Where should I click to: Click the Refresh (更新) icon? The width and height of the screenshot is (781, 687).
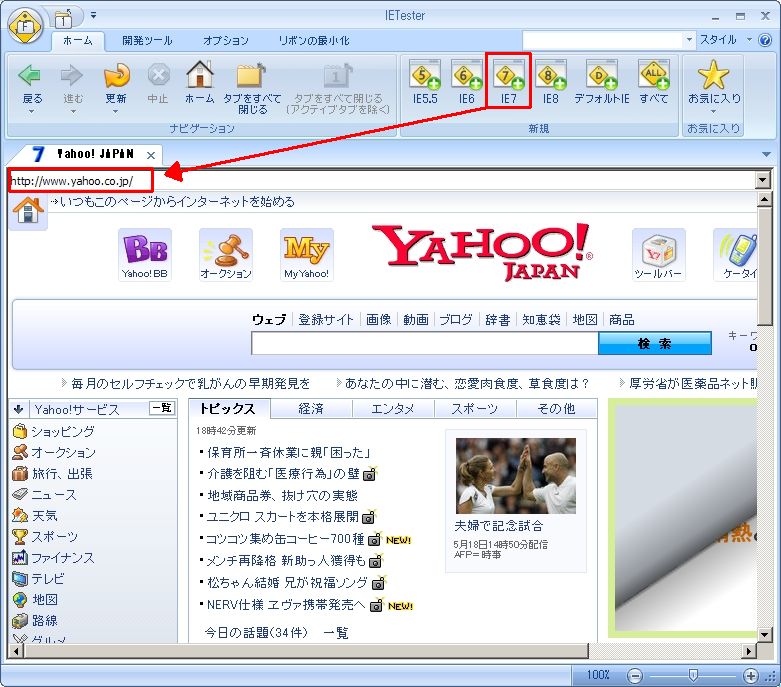pyautogui.click(x=116, y=76)
